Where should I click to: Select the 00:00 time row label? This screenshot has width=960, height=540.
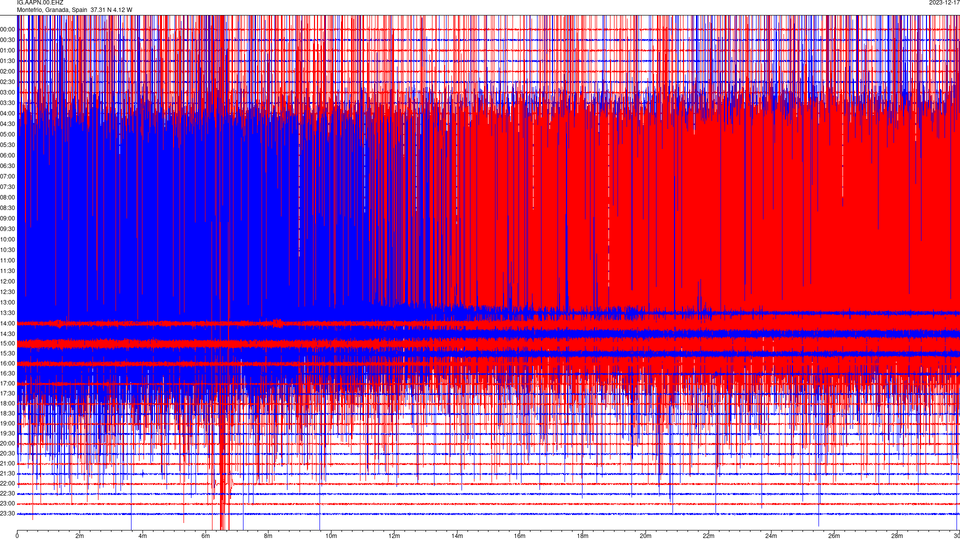(7, 29)
